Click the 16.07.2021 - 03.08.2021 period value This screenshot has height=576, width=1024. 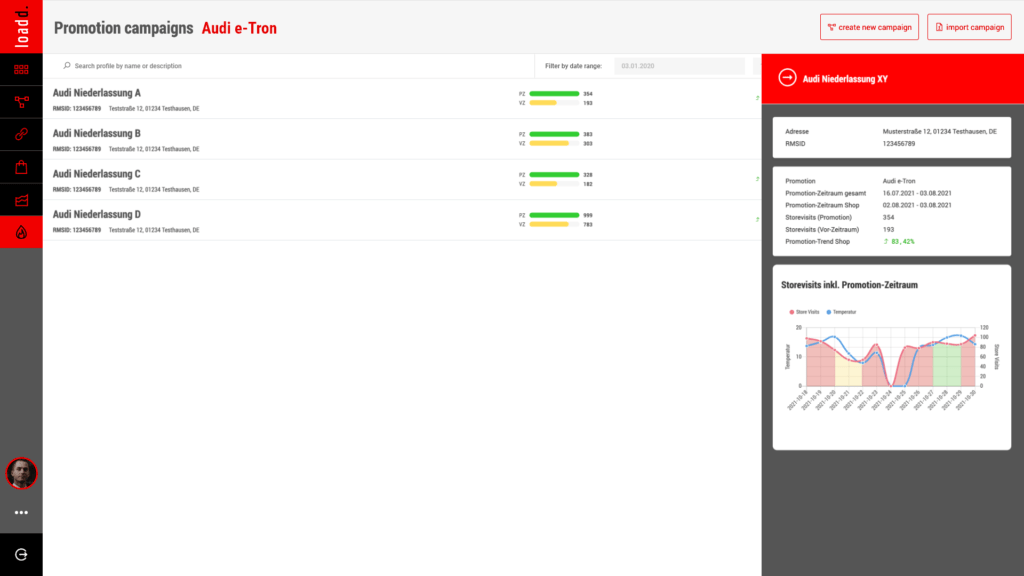917,193
